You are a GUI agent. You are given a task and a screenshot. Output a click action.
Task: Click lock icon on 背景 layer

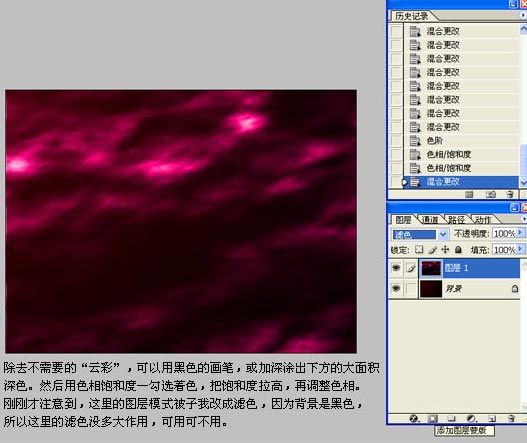click(515, 288)
